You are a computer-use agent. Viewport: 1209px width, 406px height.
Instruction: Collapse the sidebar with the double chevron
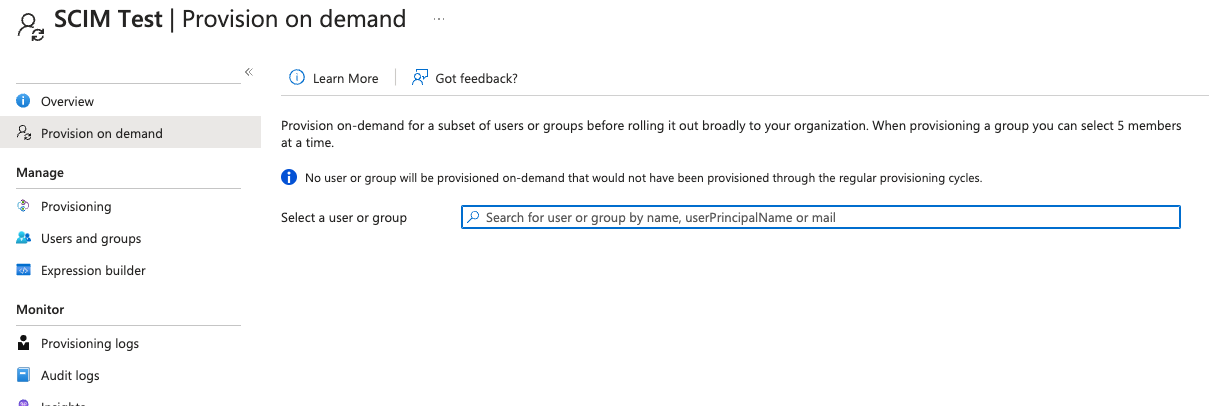point(248,72)
